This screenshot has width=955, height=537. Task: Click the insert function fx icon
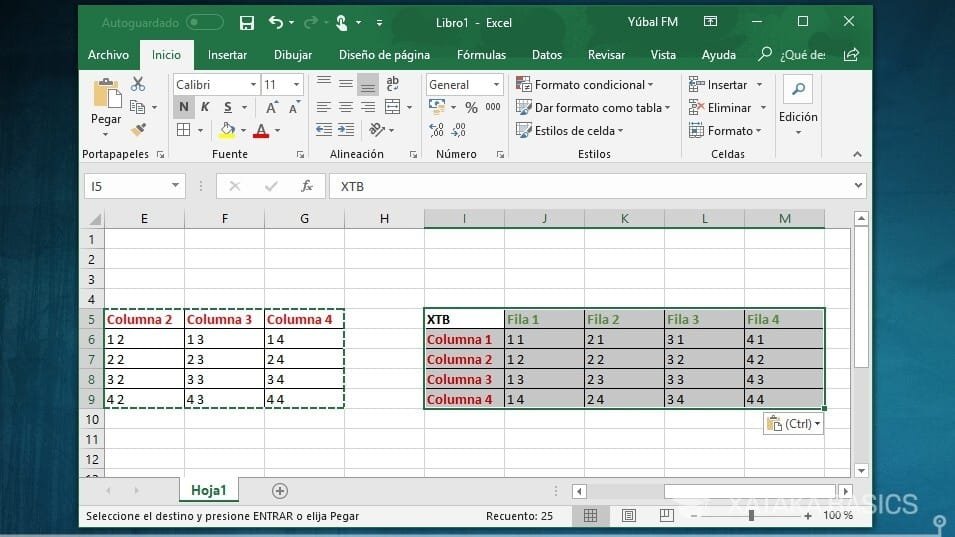[x=307, y=186]
